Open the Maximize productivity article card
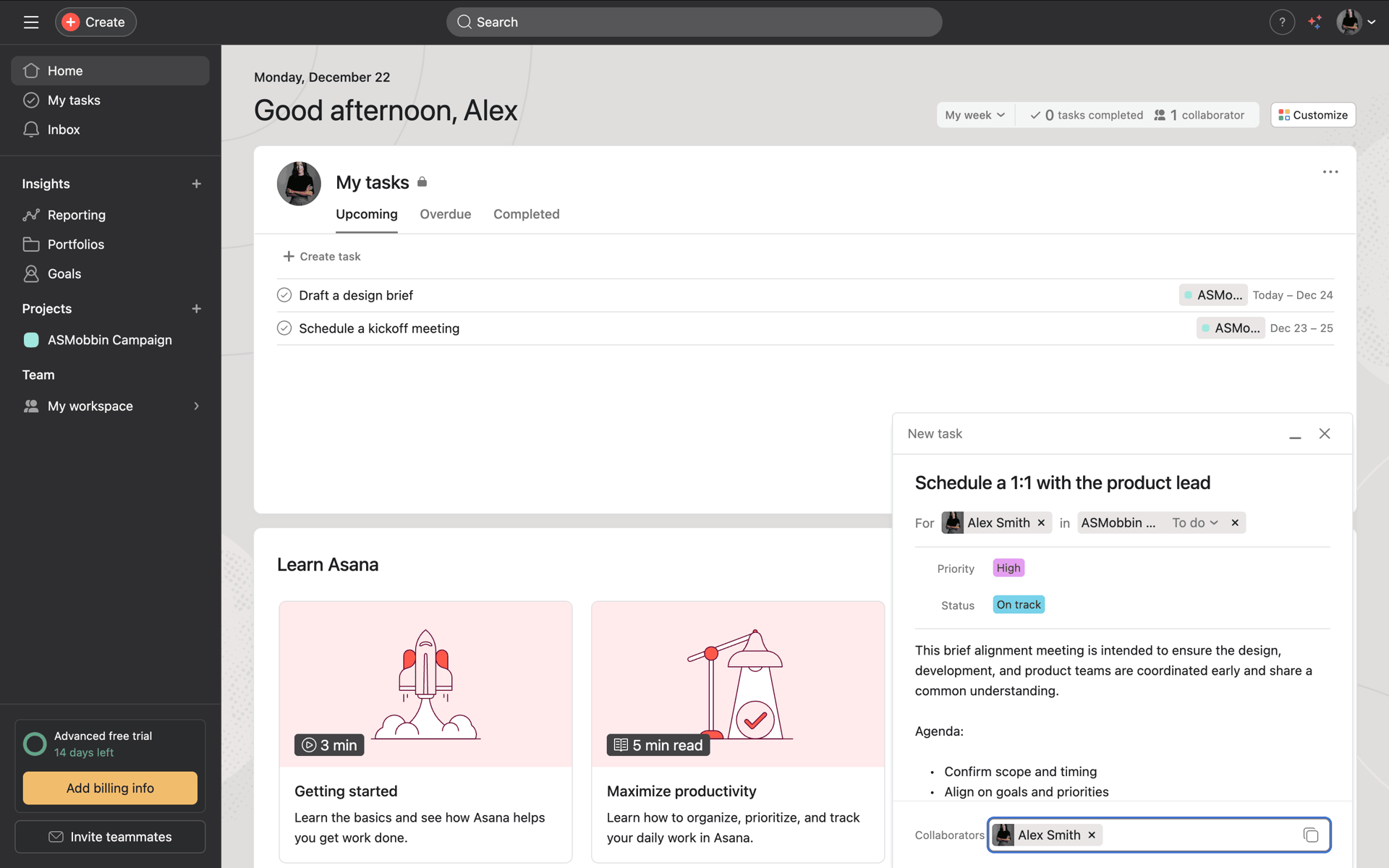The width and height of the screenshot is (1389, 868). point(738,731)
